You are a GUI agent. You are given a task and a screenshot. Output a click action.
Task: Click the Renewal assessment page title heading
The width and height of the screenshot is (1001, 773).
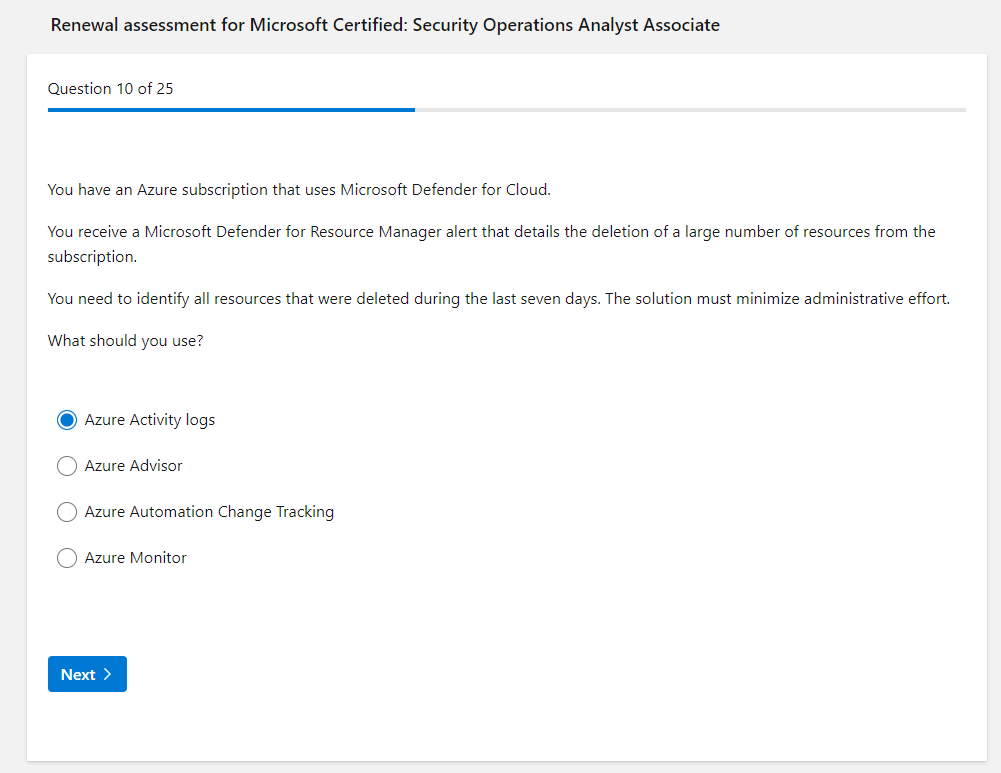[x=384, y=25]
